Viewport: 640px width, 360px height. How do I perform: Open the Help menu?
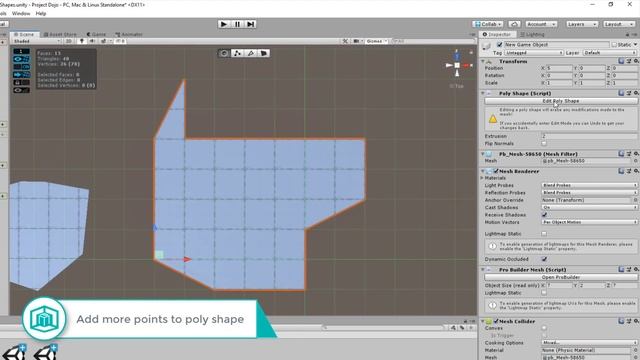click(40, 13)
